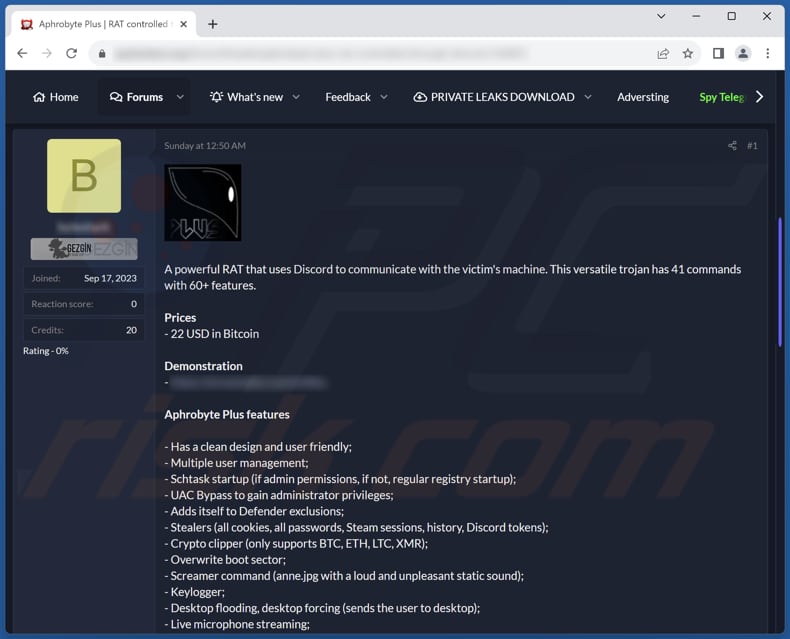The width and height of the screenshot is (790, 639).
Task: Click the Rating - 0% text
Action: tap(46, 351)
